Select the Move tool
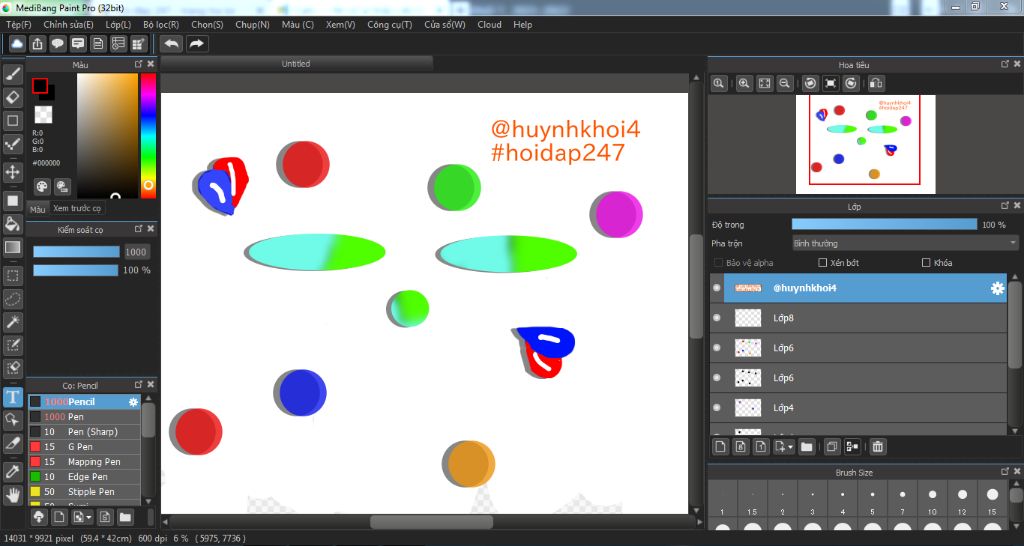The width and height of the screenshot is (1024, 546). coord(12,172)
